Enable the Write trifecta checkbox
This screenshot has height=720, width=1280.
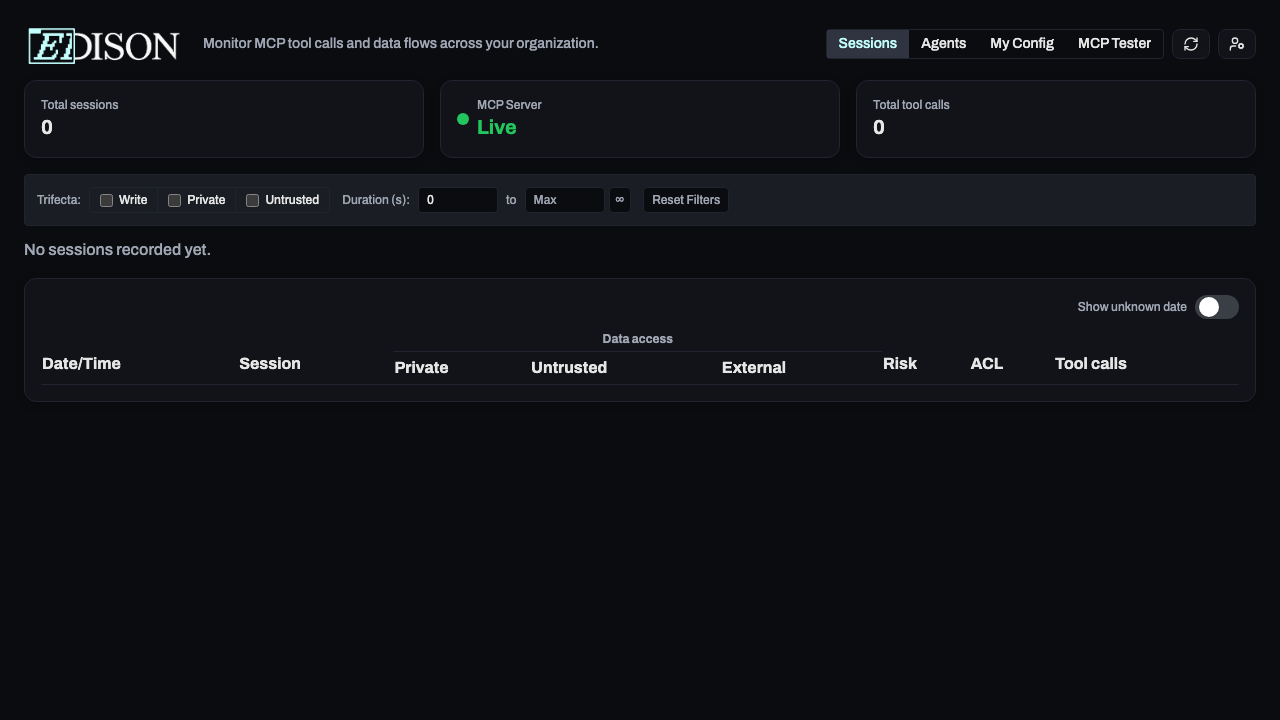click(106, 200)
